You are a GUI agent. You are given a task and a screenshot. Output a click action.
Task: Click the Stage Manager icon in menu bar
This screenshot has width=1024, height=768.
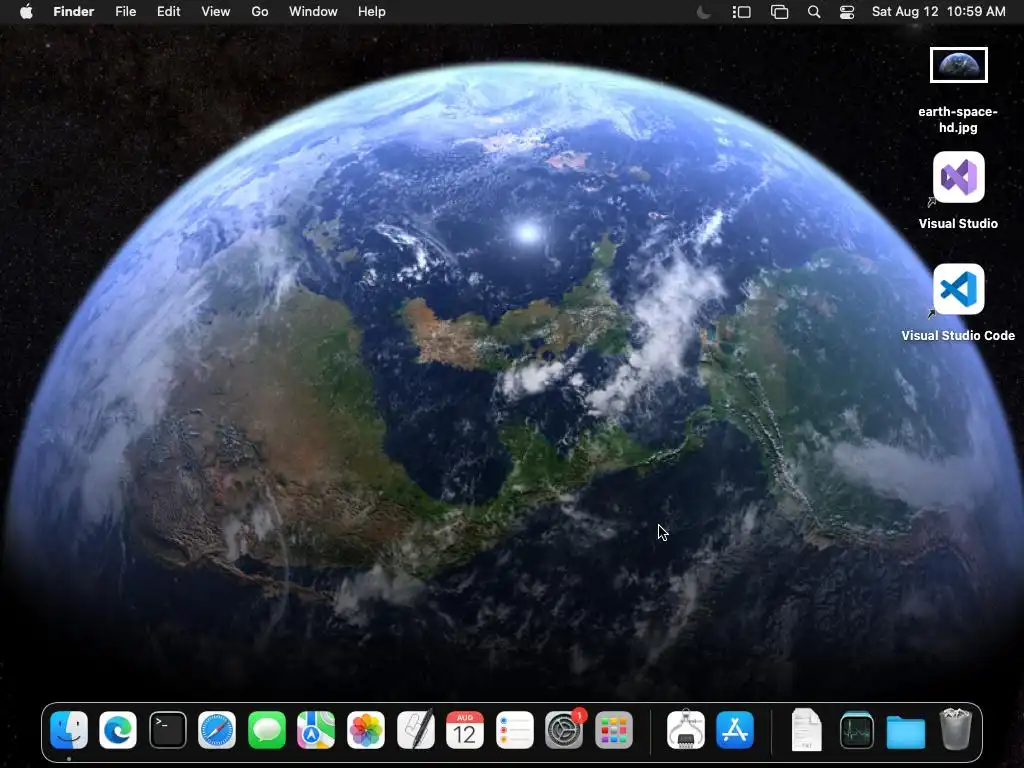coord(741,12)
